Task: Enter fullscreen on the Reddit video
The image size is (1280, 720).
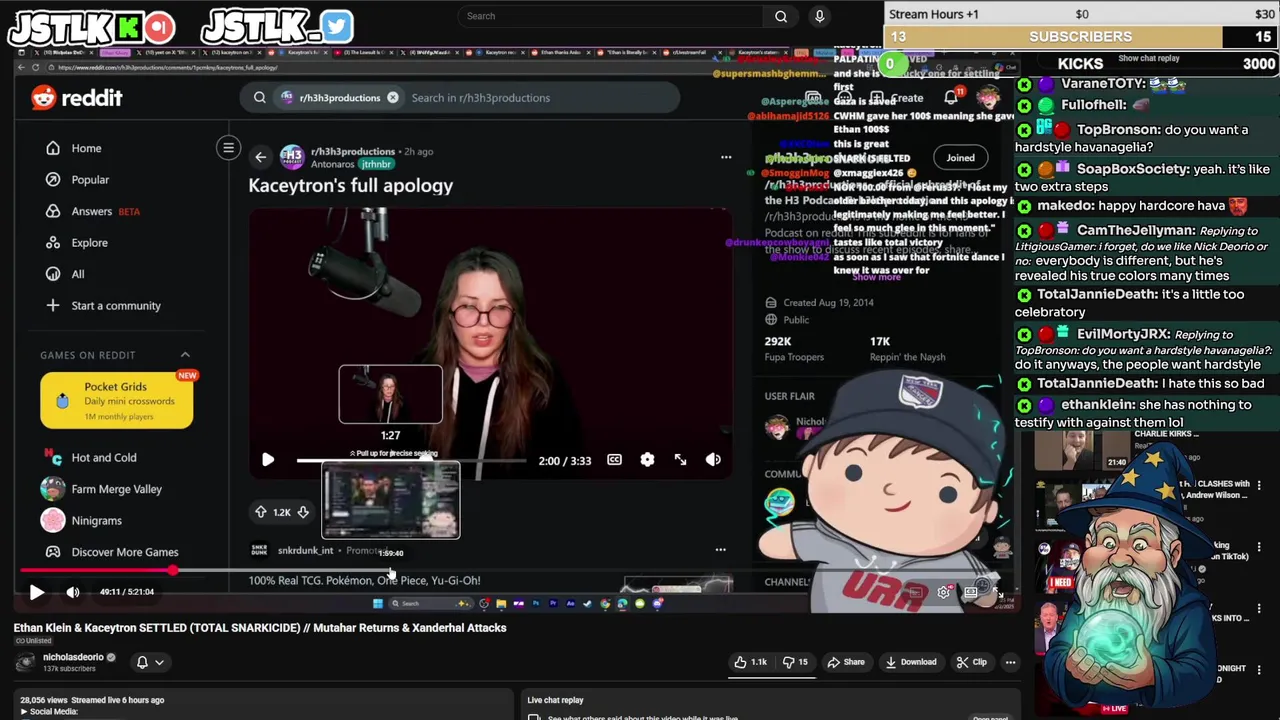Action: (x=680, y=460)
